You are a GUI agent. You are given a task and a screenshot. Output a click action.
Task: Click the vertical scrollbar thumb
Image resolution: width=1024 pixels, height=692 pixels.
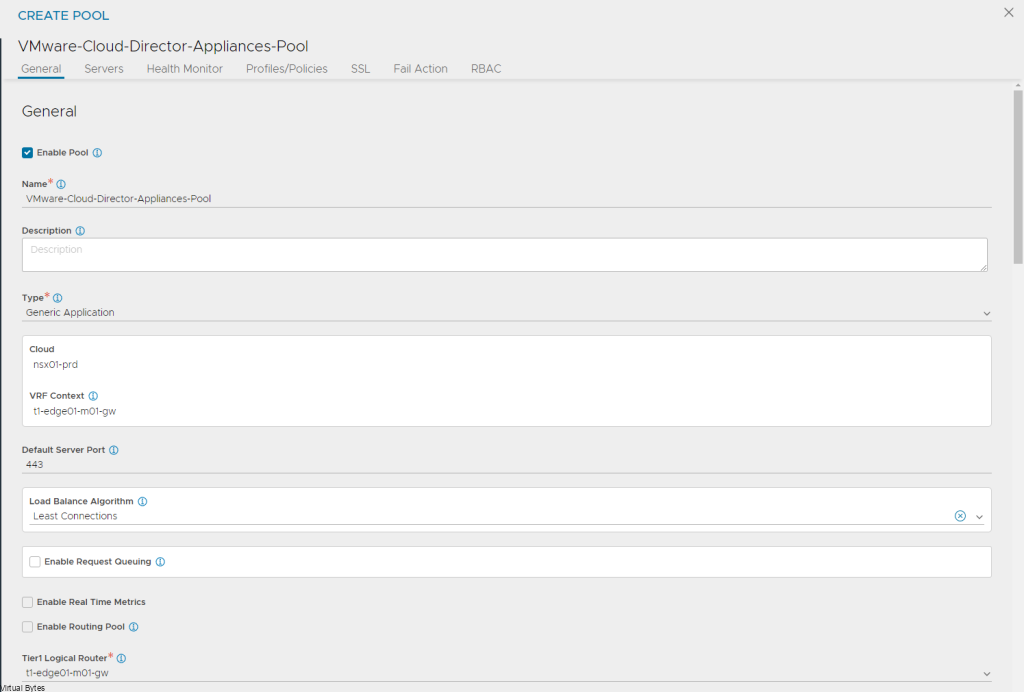[1017, 176]
